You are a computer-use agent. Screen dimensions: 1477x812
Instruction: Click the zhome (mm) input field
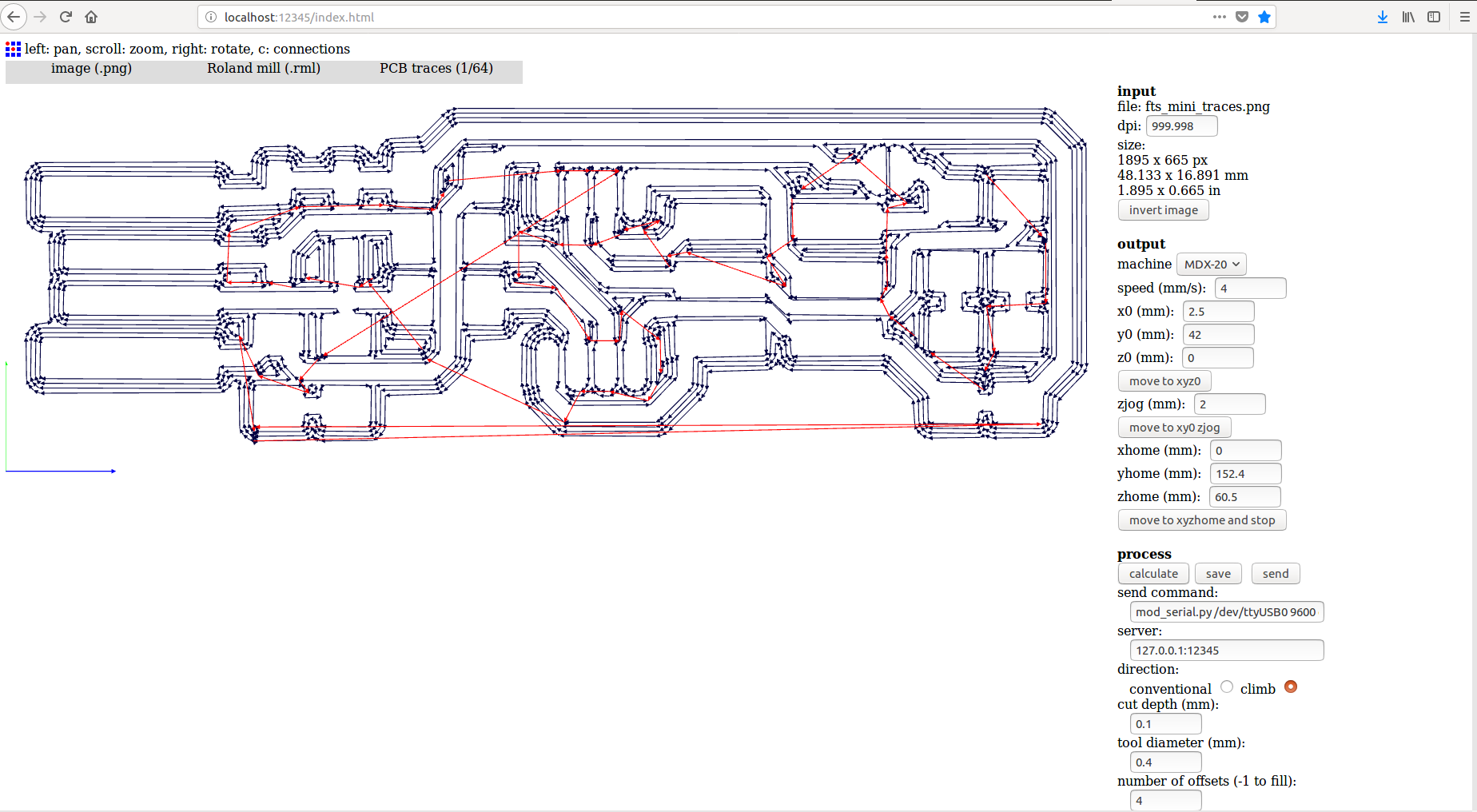click(1245, 497)
